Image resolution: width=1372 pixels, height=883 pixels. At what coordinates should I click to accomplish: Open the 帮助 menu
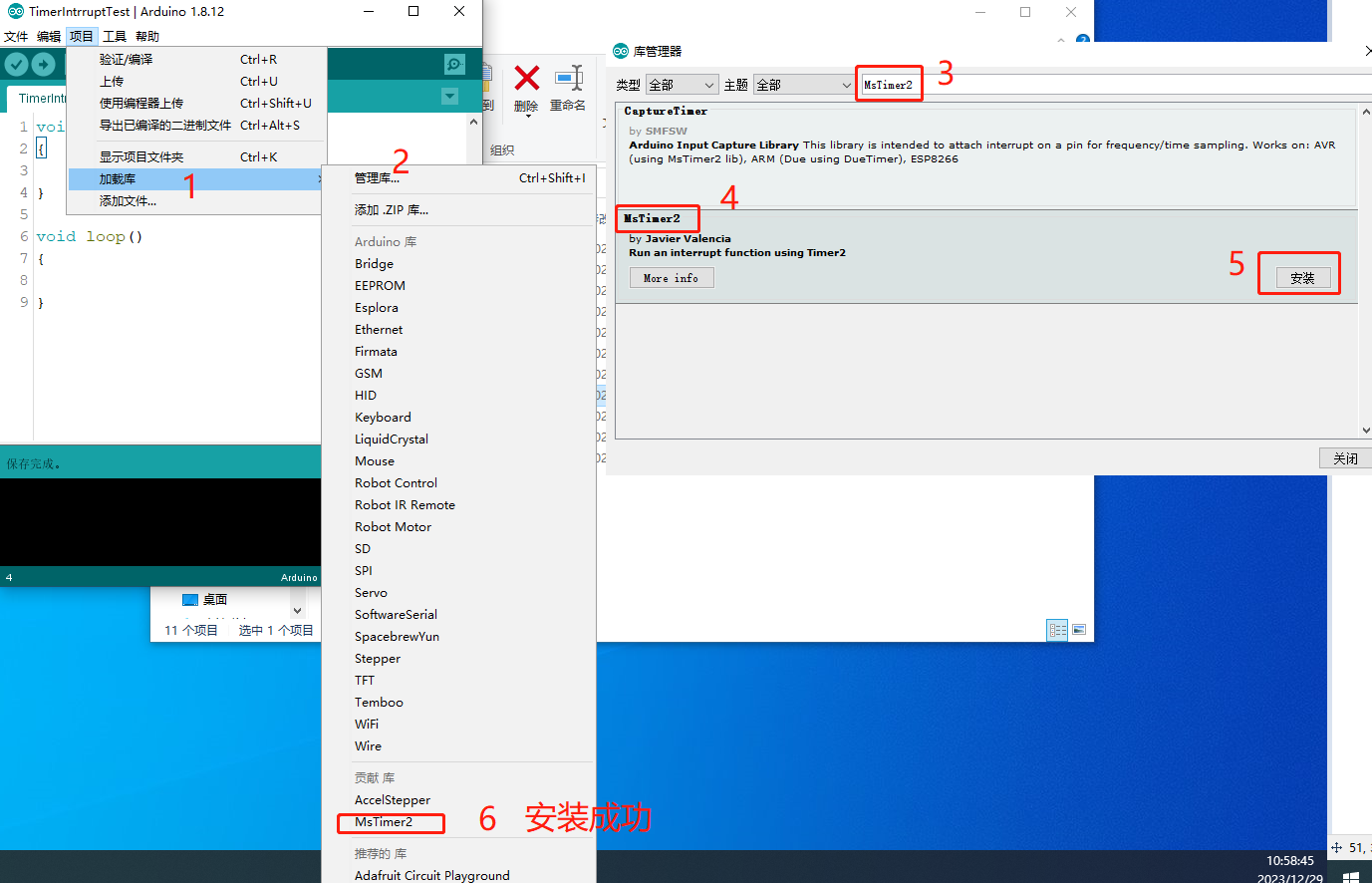tap(147, 36)
